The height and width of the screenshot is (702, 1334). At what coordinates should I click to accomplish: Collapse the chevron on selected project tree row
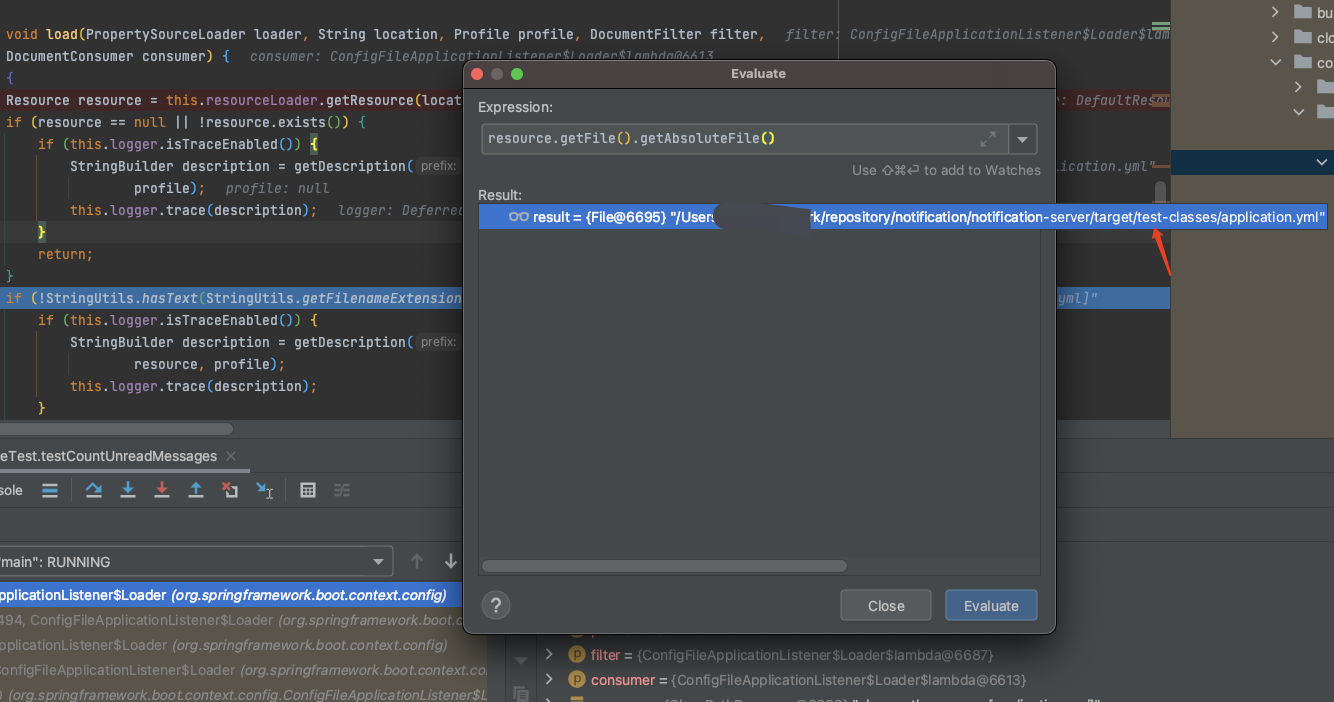(1322, 162)
